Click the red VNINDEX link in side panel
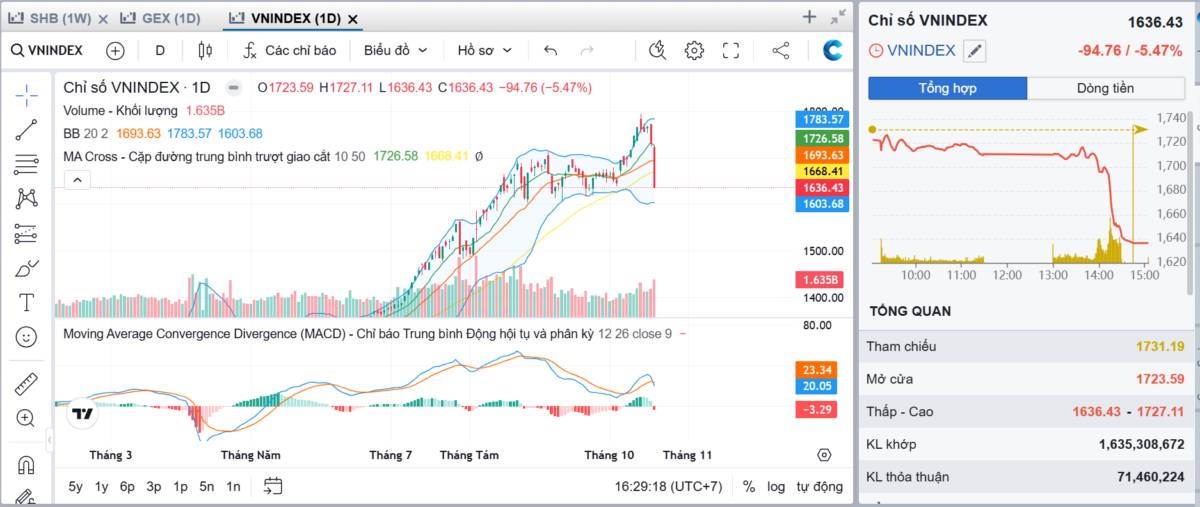 [x=921, y=50]
